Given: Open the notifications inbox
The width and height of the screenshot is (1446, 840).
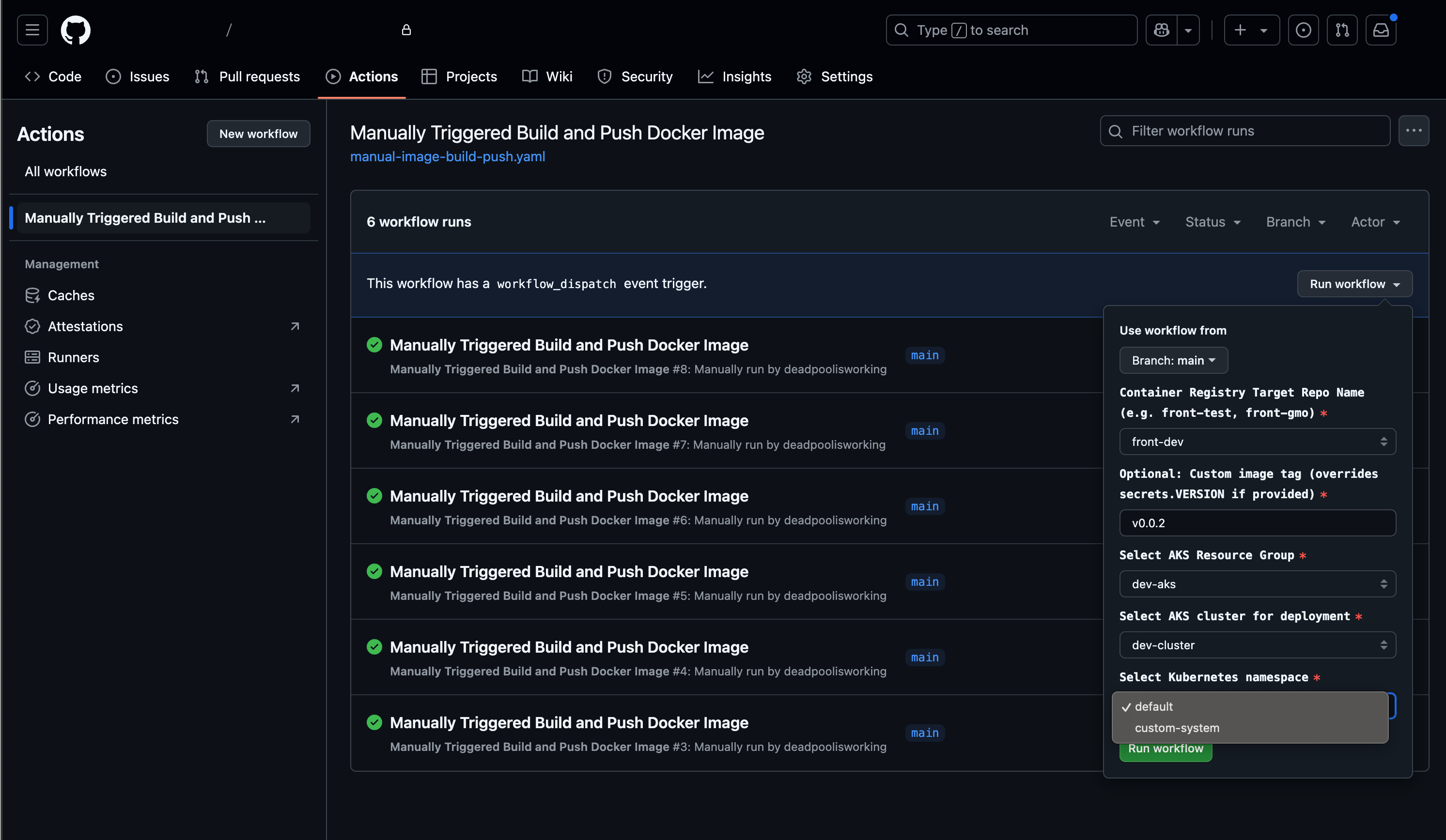Looking at the screenshot, I should [x=1381, y=30].
